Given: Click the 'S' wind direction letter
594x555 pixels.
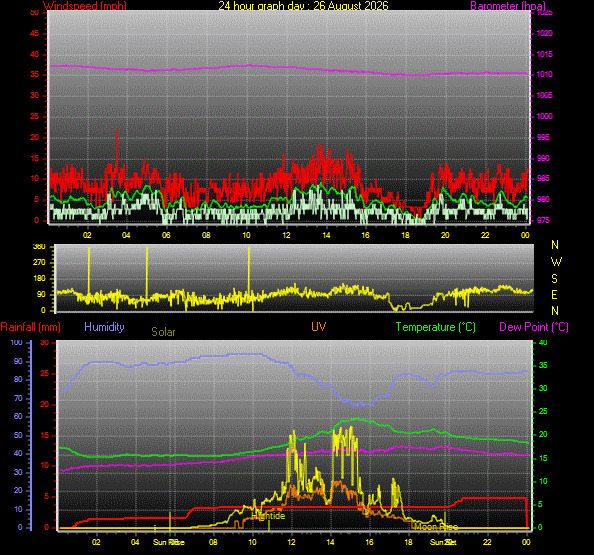Looking at the screenshot, I should [x=555, y=279].
